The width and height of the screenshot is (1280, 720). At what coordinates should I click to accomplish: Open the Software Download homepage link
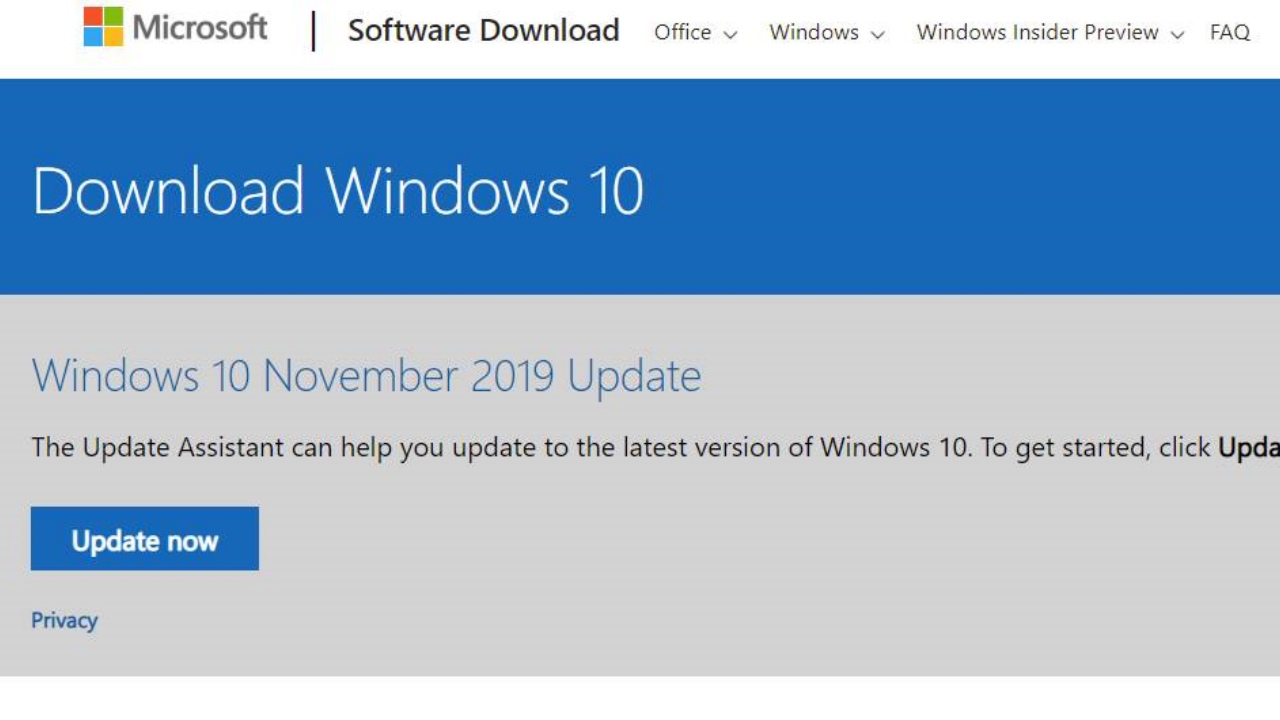click(483, 31)
